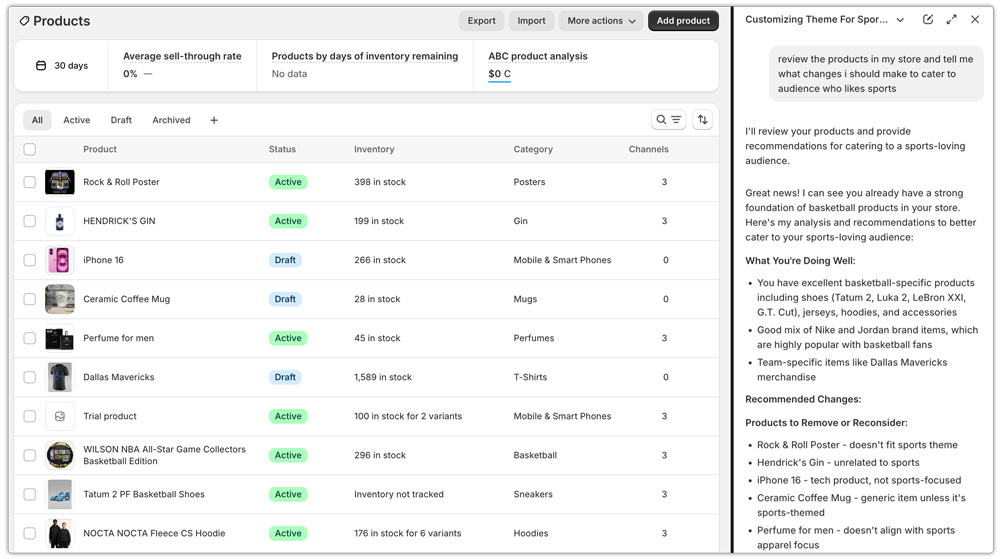Click the Import button

[531, 21]
